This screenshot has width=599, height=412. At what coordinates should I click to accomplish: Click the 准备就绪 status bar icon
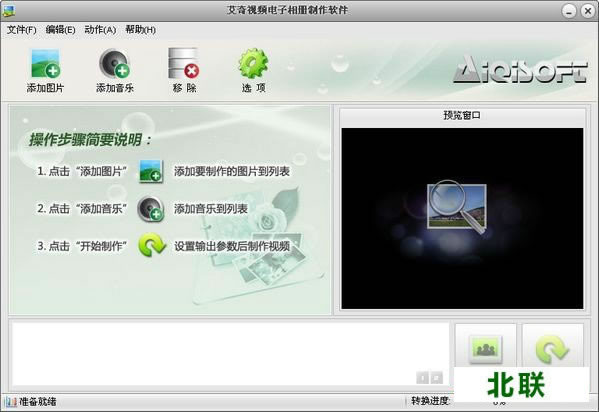11,402
